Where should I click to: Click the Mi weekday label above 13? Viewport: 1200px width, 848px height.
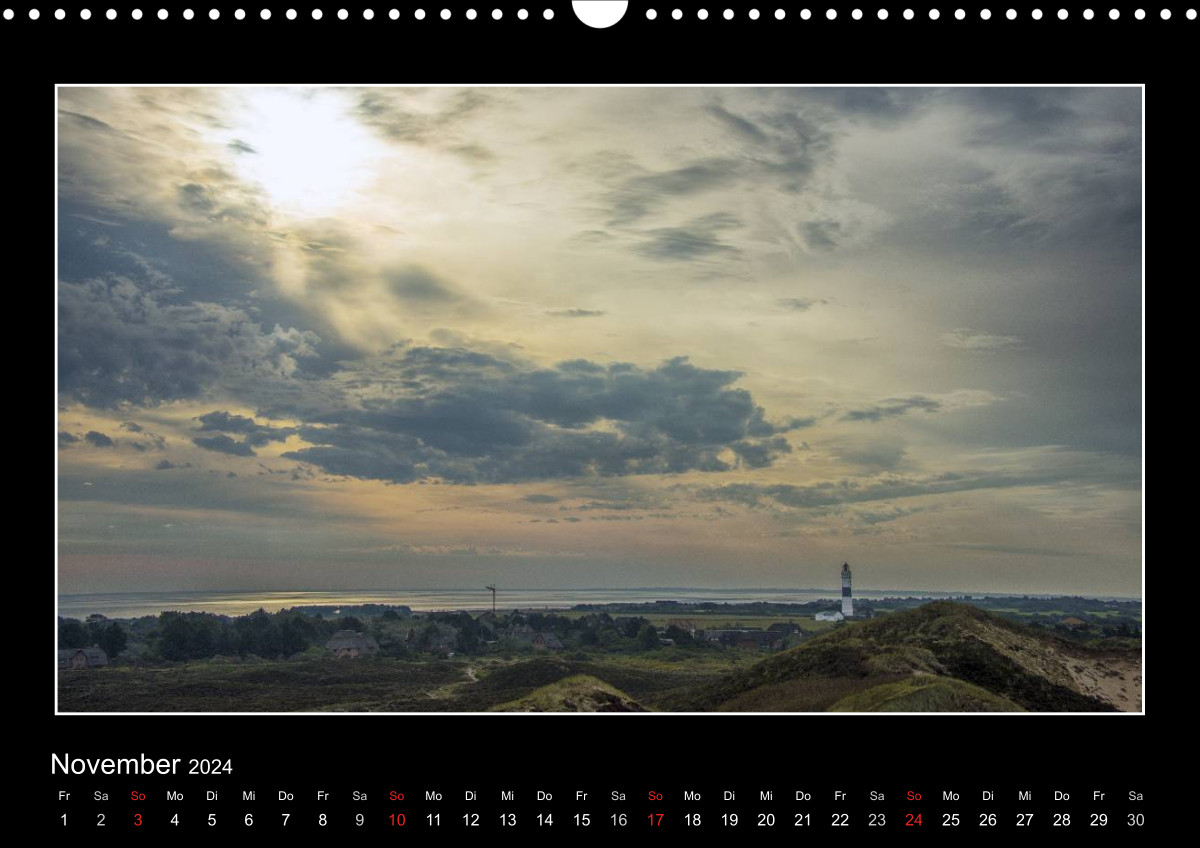508,796
